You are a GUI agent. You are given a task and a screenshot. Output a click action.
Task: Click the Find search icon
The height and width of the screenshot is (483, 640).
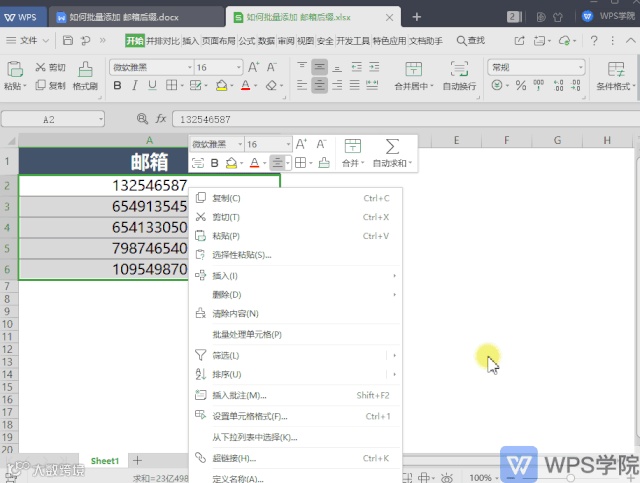click(x=461, y=40)
